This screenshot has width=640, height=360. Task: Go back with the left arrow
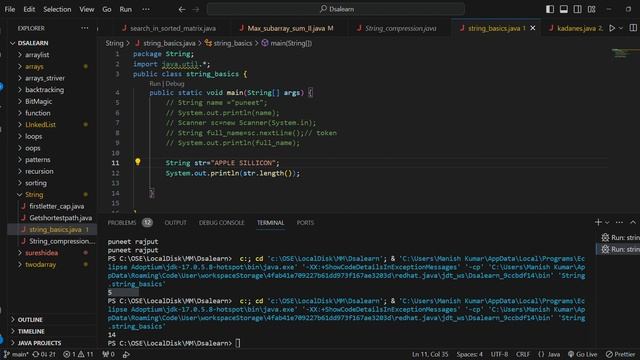pyautogui.click(x=182, y=9)
